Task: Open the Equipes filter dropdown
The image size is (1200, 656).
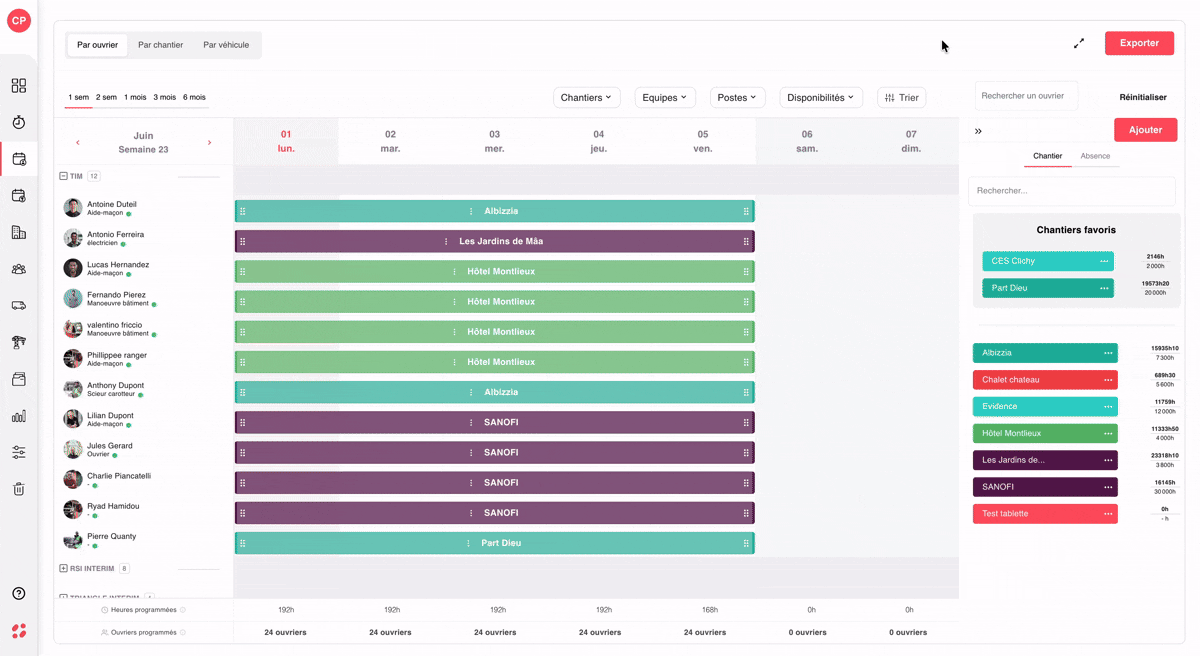Action: point(665,97)
